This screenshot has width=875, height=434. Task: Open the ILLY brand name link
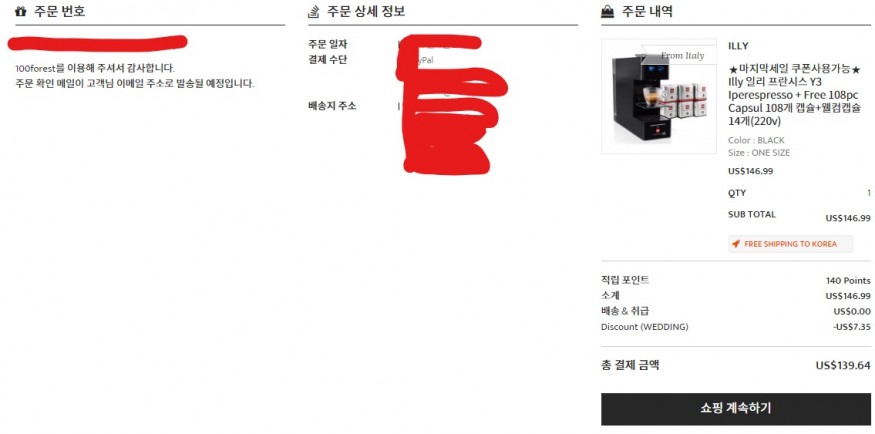pyautogui.click(x=738, y=46)
